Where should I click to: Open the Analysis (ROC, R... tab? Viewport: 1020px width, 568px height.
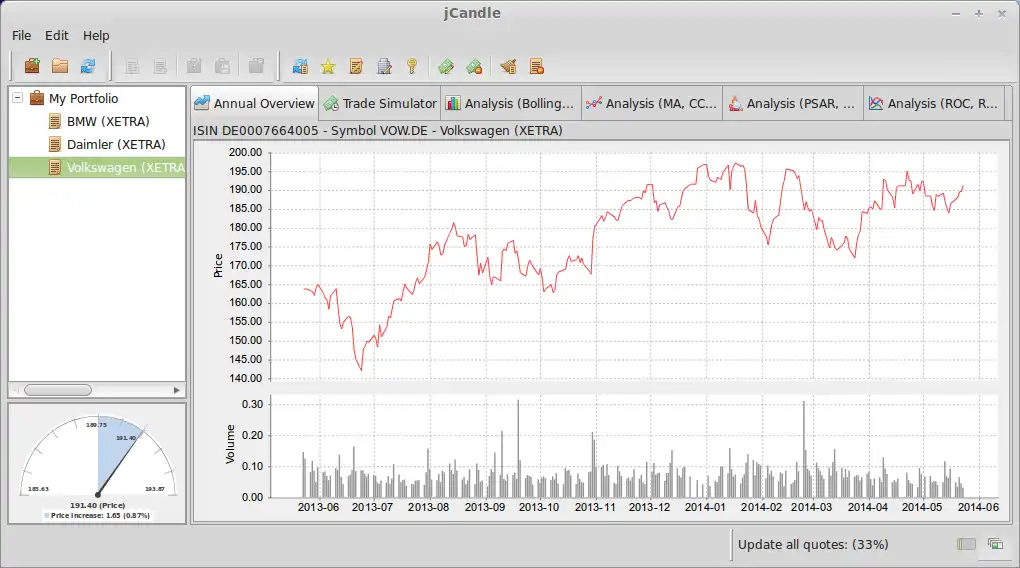[934, 103]
